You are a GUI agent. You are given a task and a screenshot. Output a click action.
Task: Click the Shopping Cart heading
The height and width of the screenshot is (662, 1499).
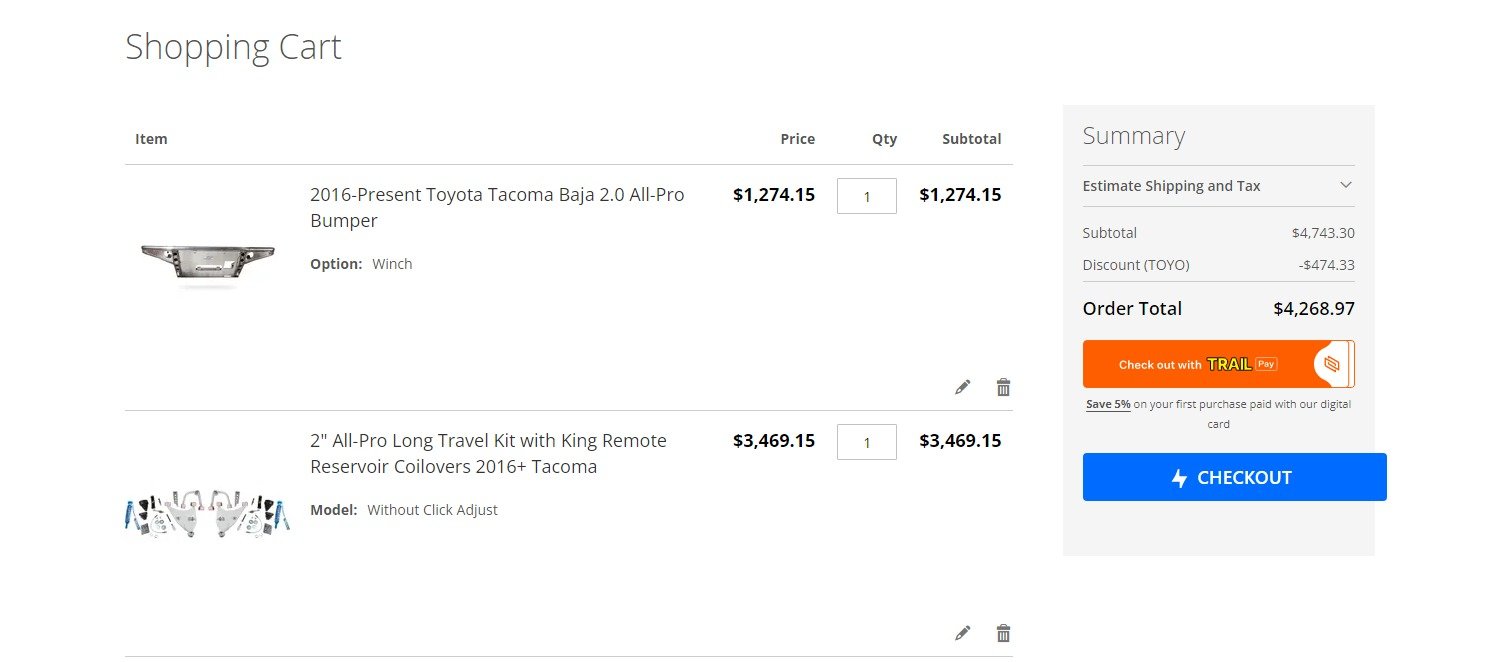coord(233,47)
